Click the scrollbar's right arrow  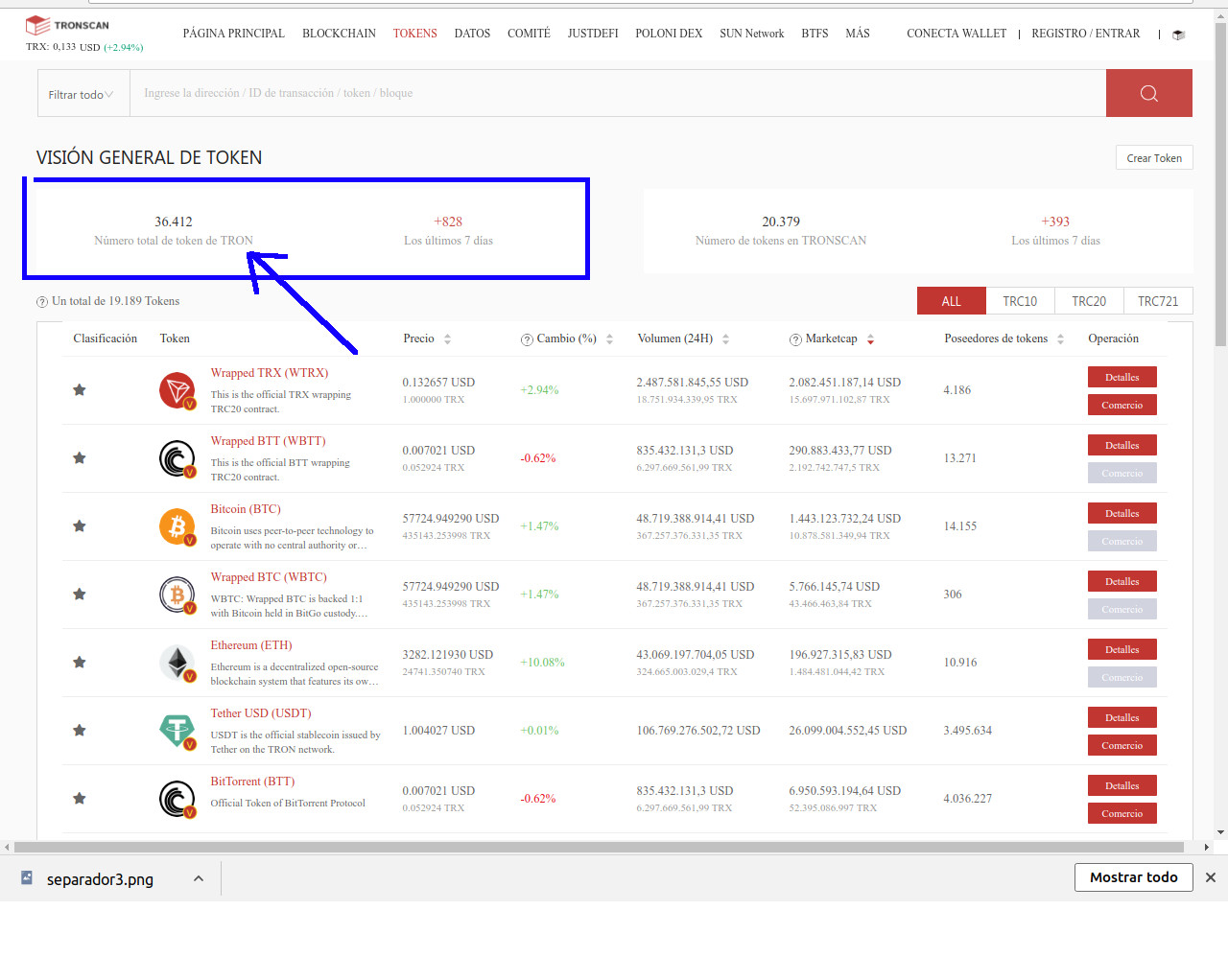pos(1206,848)
